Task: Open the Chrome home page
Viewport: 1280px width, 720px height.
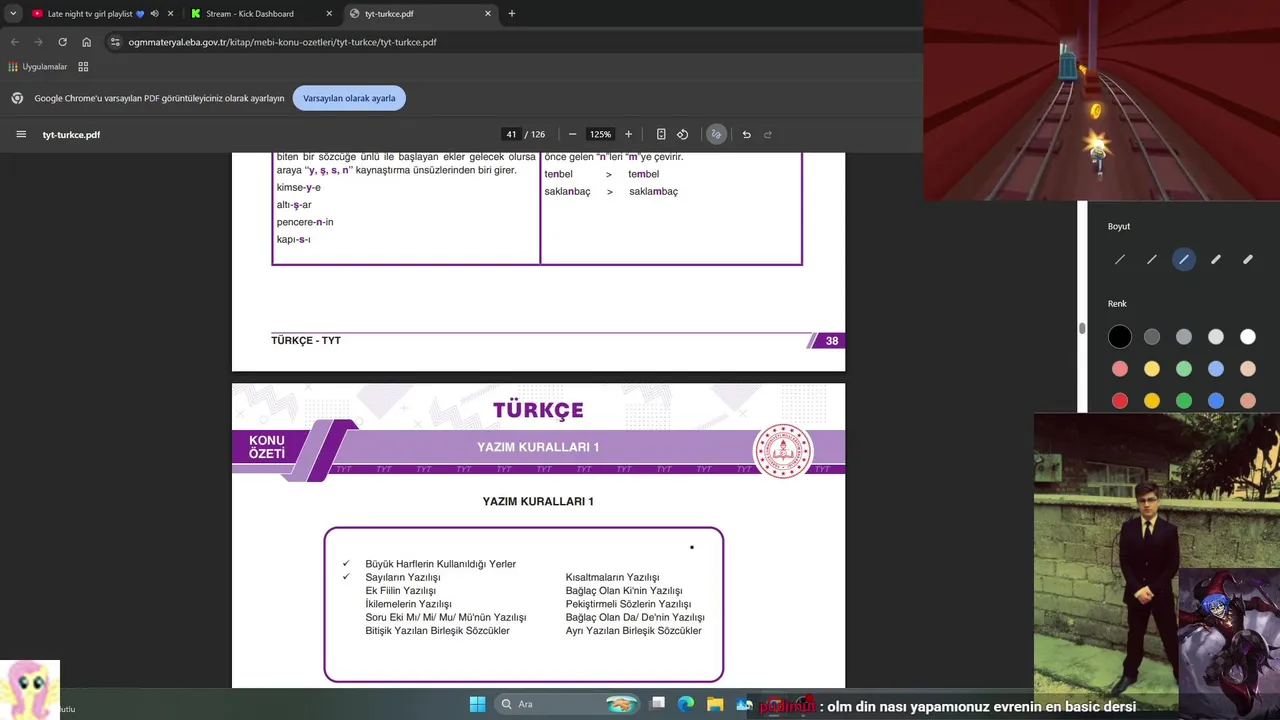Action: (86, 42)
